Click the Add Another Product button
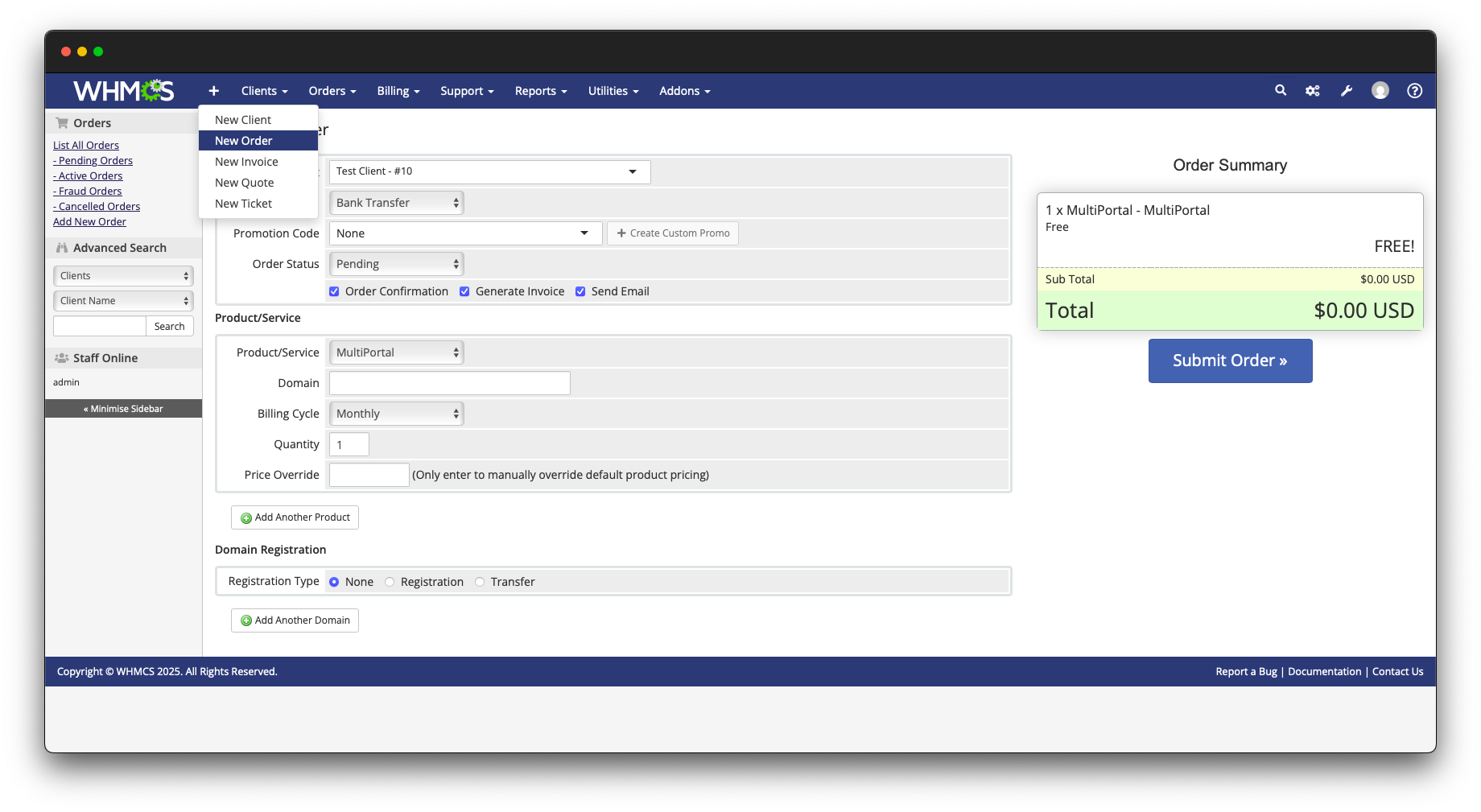1481x812 pixels. pyautogui.click(x=295, y=517)
